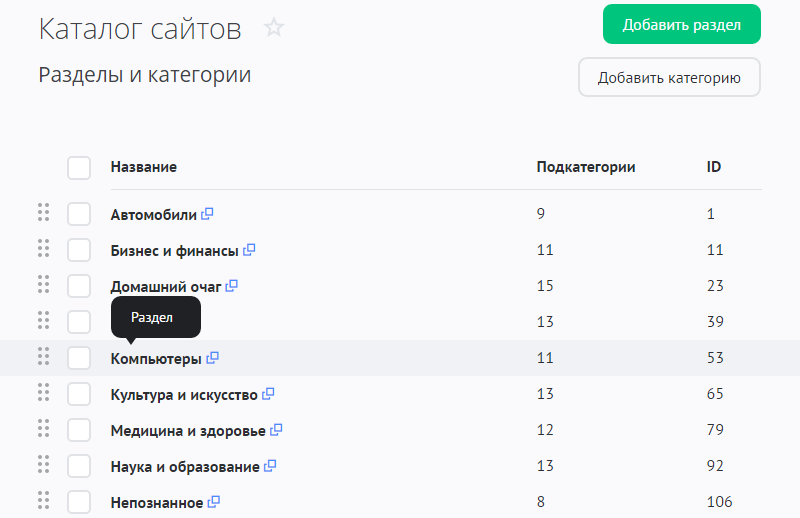
Task: Click the icon next to Культура и искусство
Action: coord(268,394)
